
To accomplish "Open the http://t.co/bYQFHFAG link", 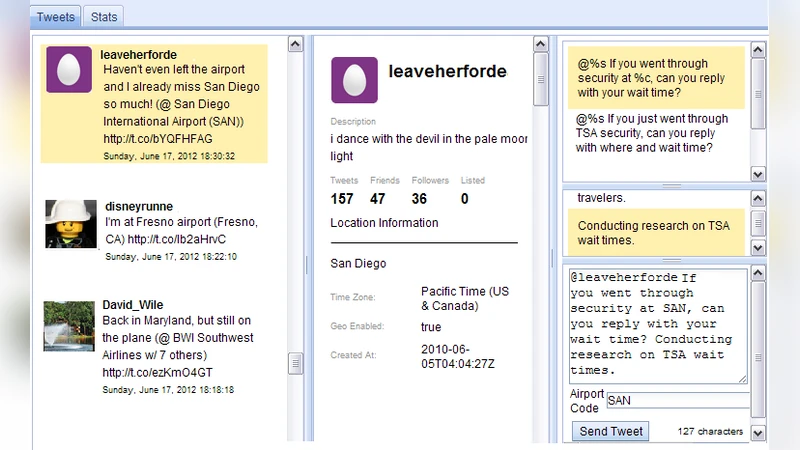I will point(157,139).
